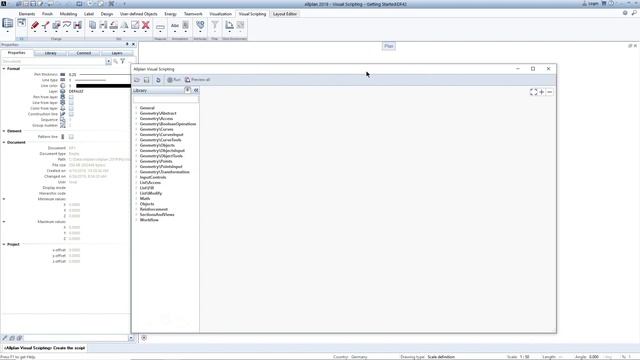Click the red X delete icon in ribbon
Viewport: 640px width, 360px height.
[145, 25]
